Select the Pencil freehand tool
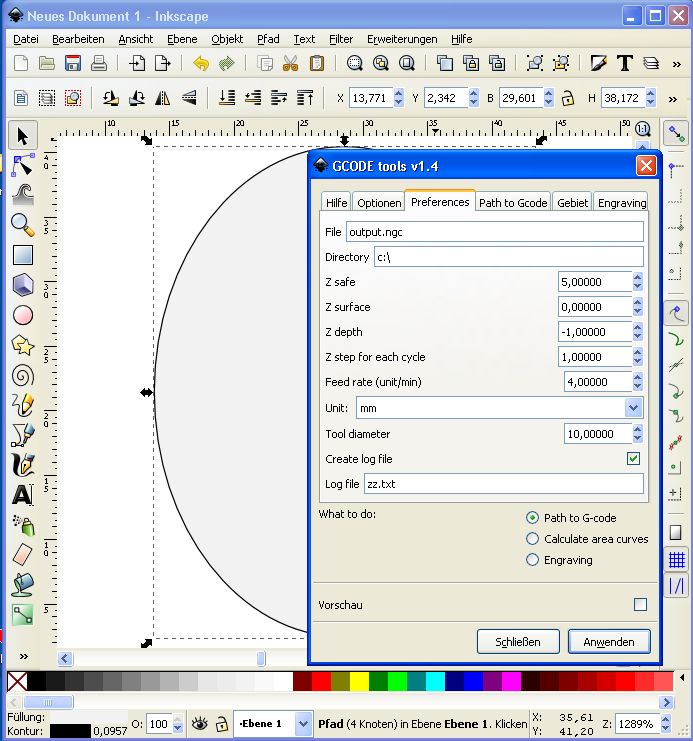Viewport: 693px width, 741px height. 22,405
